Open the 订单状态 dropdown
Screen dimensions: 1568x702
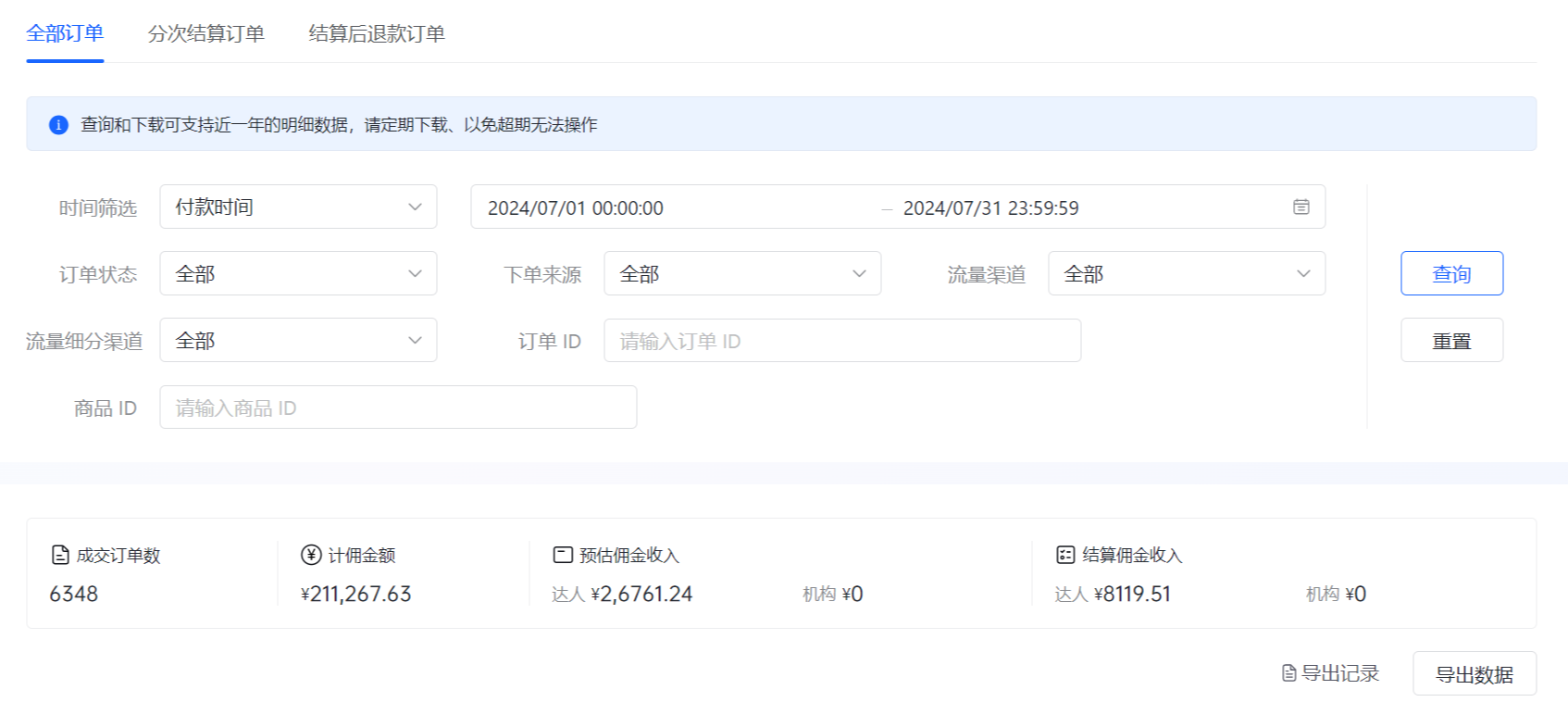[298, 274]
